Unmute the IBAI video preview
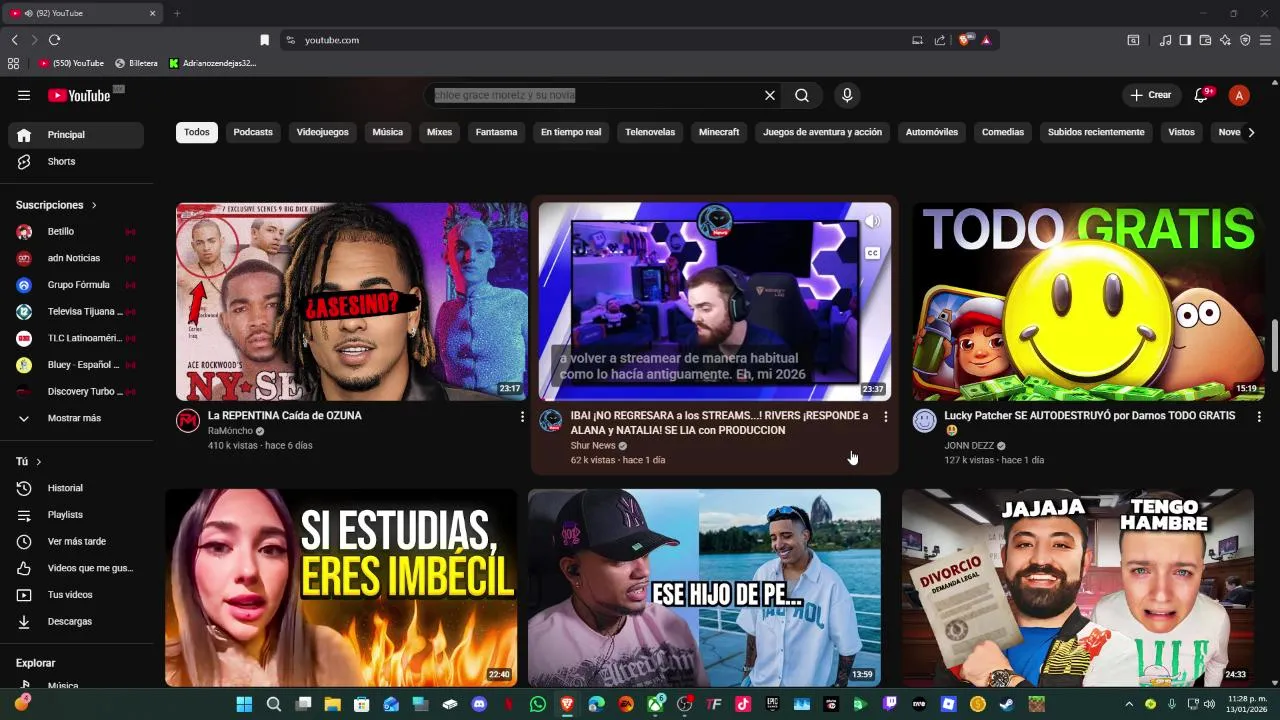The image size is (1280, 720). pos(872,222)
